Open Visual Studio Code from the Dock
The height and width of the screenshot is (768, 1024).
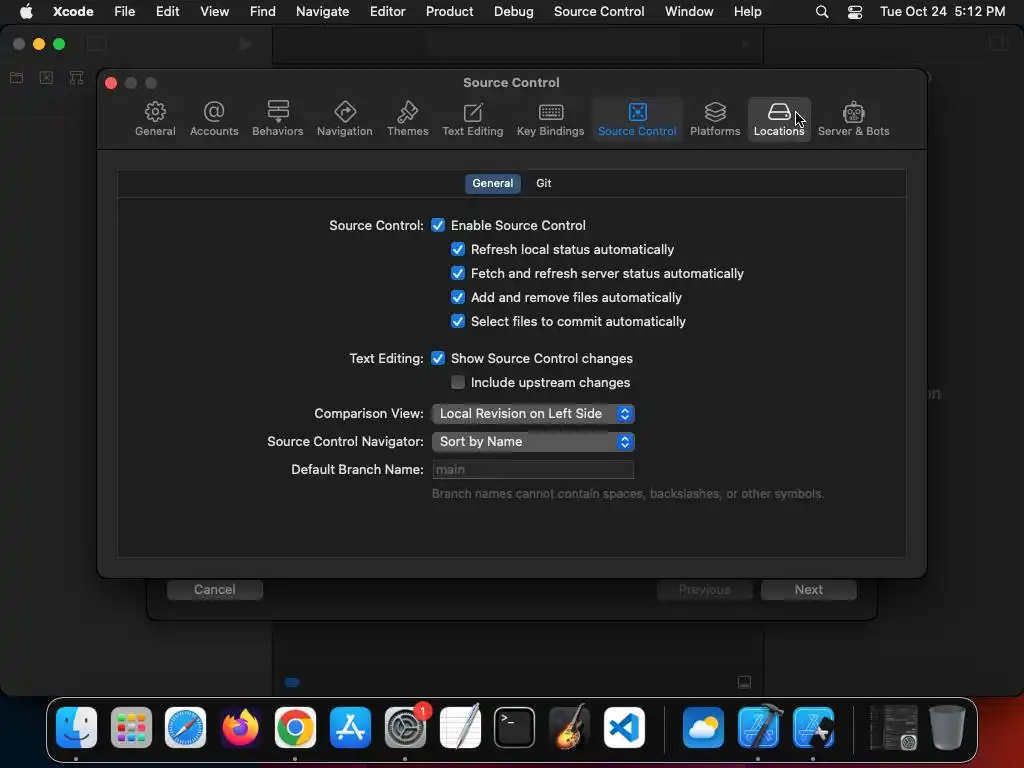point(624,727)
